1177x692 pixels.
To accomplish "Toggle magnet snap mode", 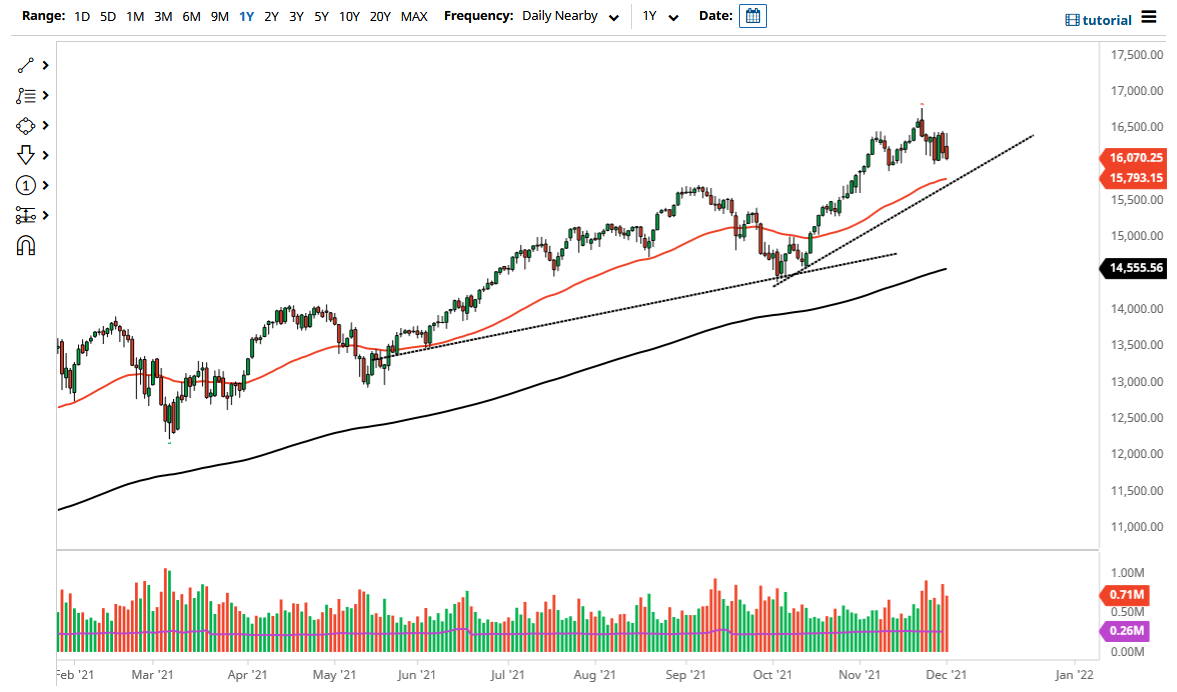I will click(27, 245).
